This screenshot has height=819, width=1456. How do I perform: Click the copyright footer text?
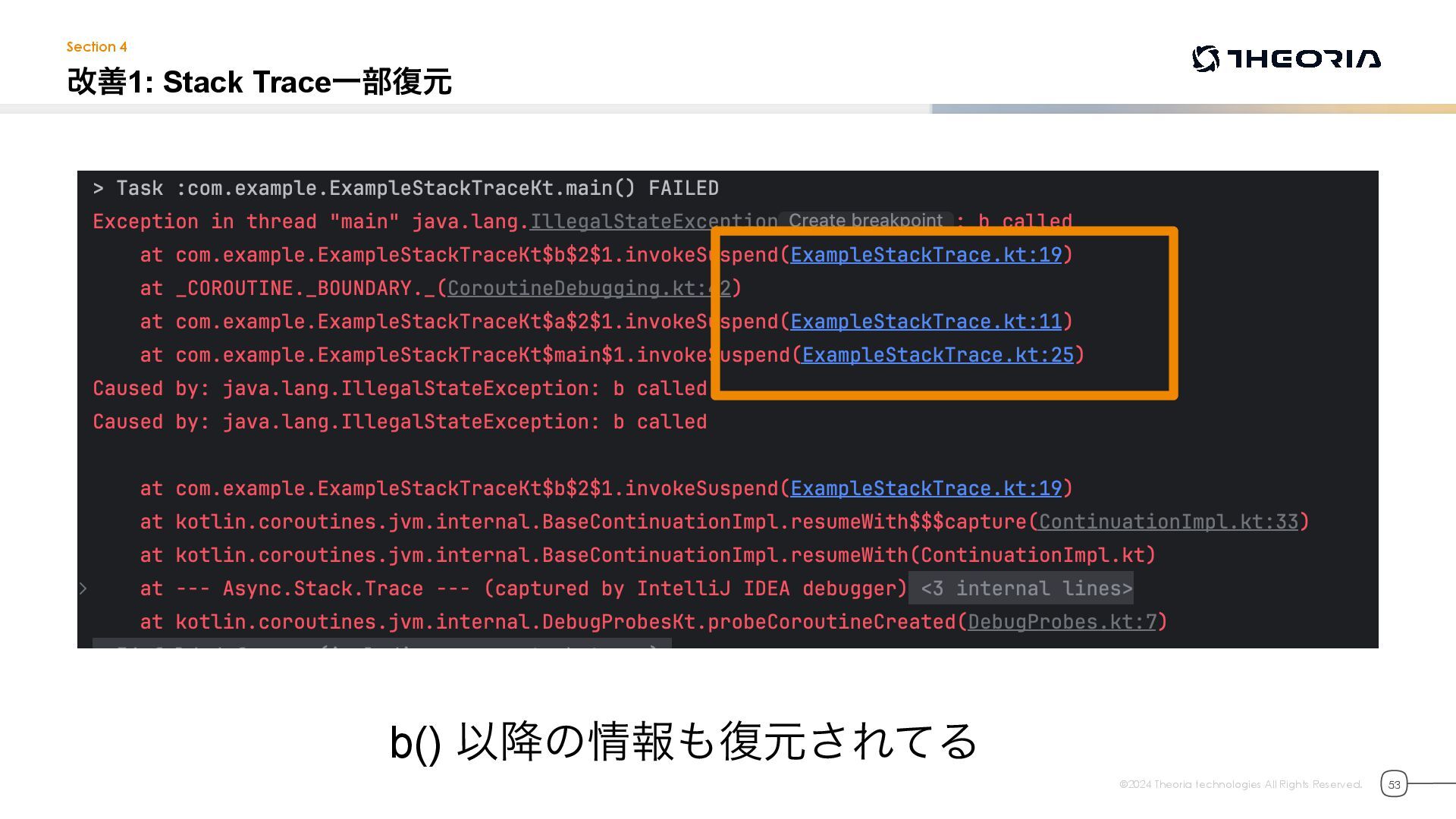pos(1240,784)
